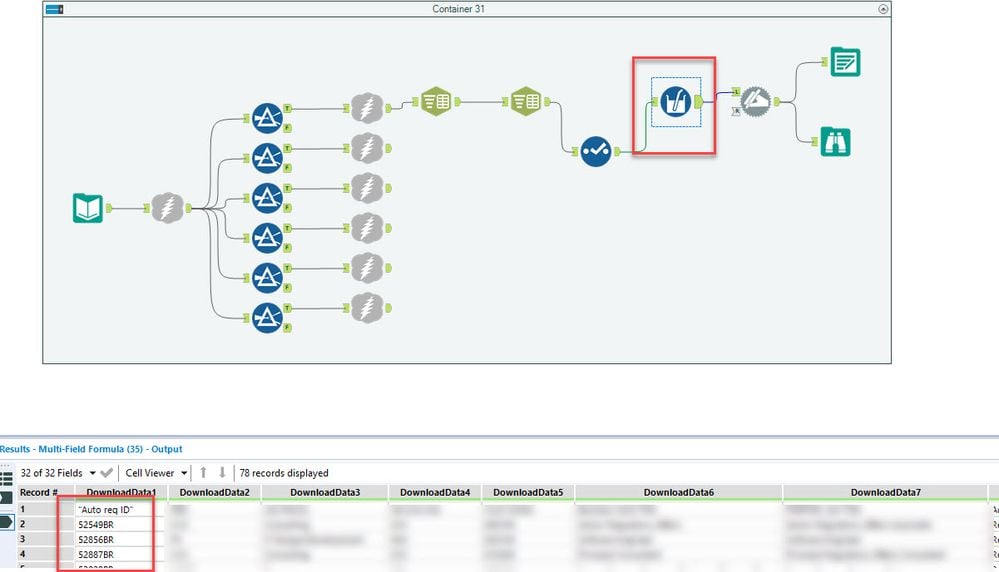999x572 pixels.
Task: Select the first green Text To Columns tool
Action: pos(436,101)
